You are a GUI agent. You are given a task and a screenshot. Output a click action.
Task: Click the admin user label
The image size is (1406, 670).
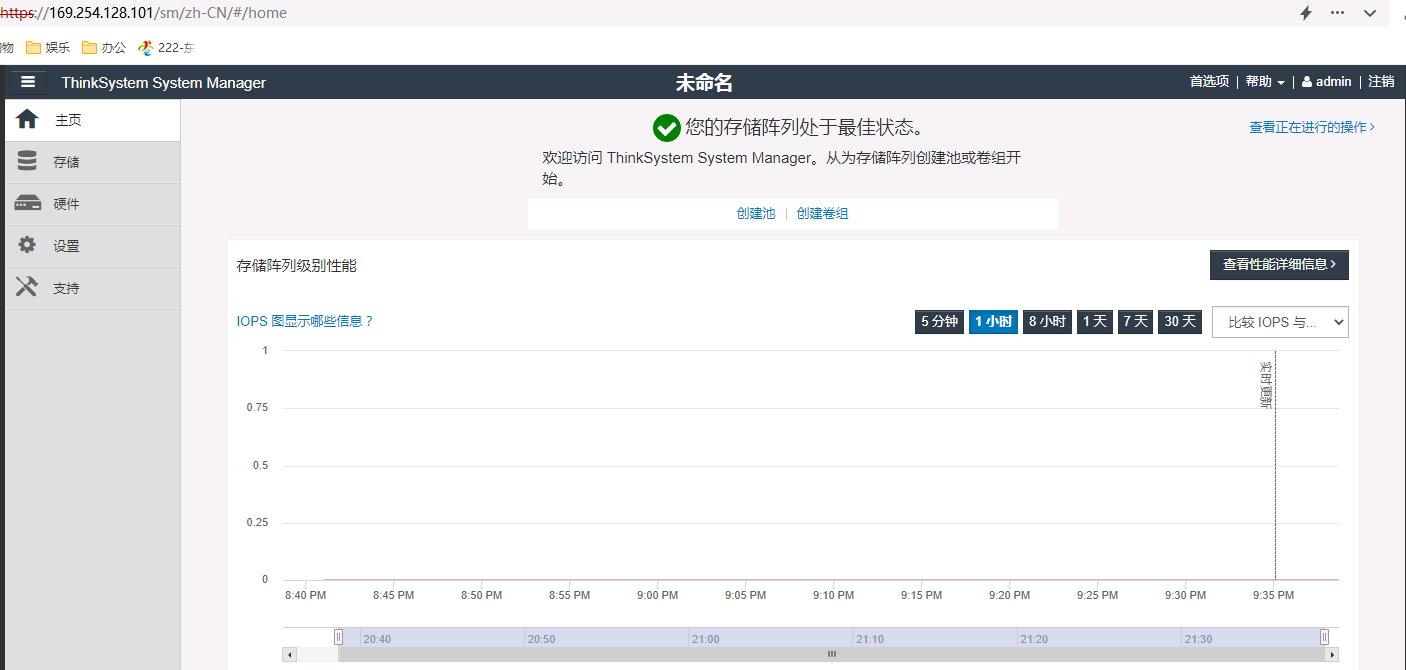(1326, 82)
